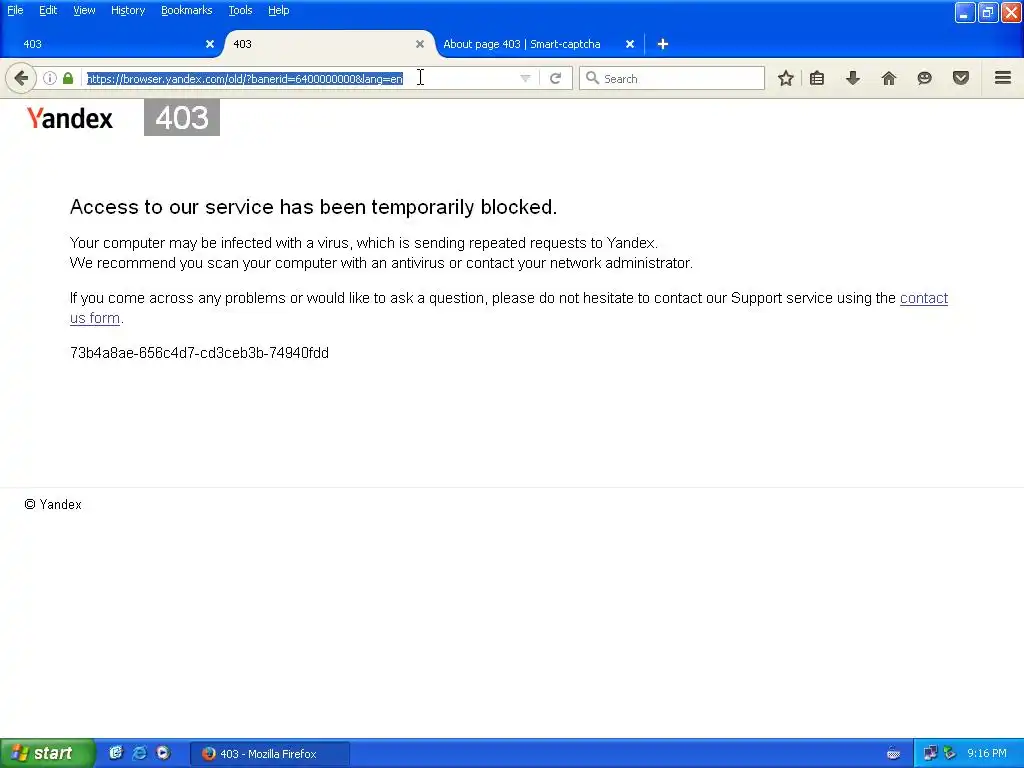Open the File menu
The width and height of the screenshot is (1024, 768).
15,10
